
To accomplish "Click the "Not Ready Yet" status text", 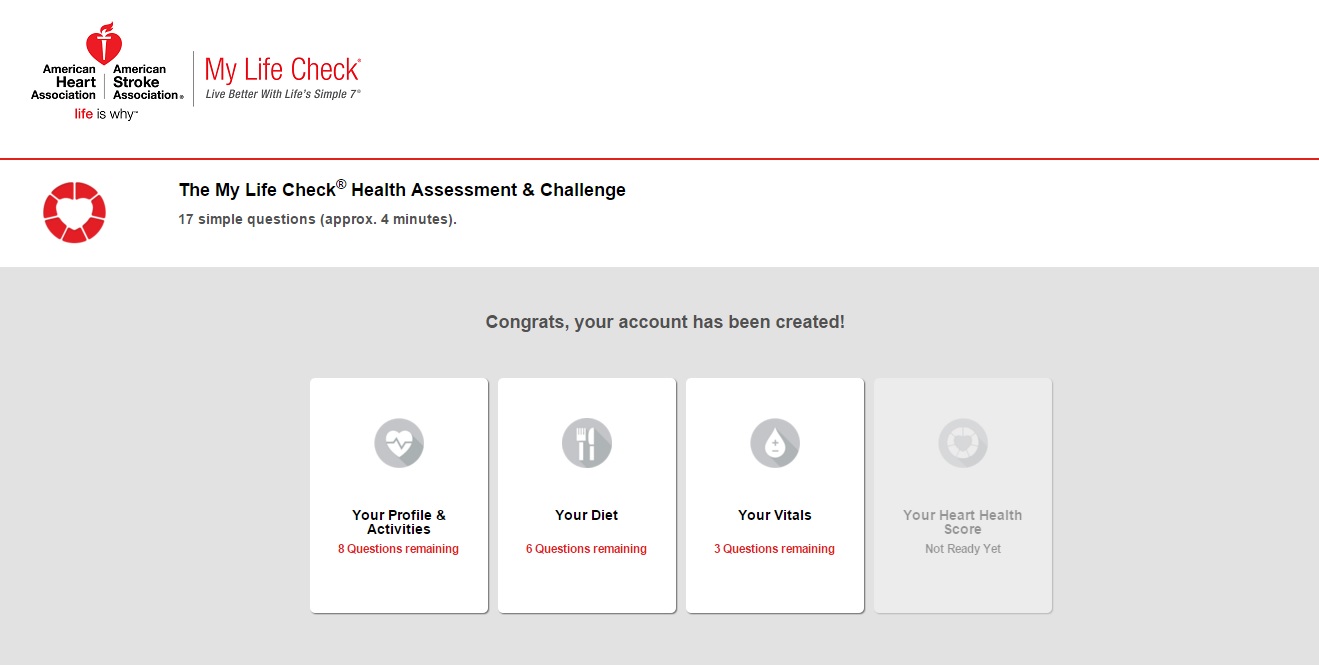I will [963, 549].
